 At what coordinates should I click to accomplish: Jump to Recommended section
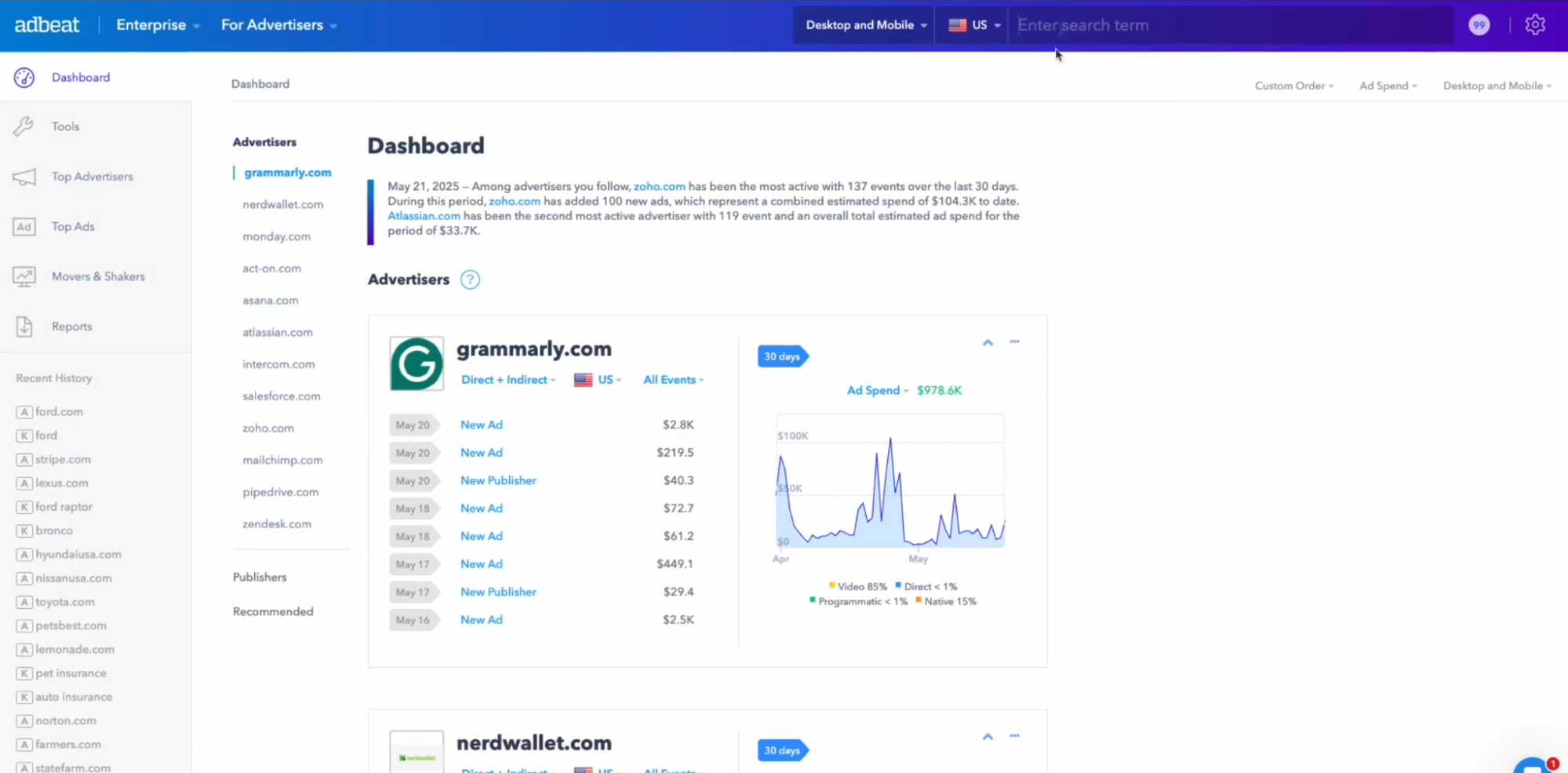[x=273, y=611]
